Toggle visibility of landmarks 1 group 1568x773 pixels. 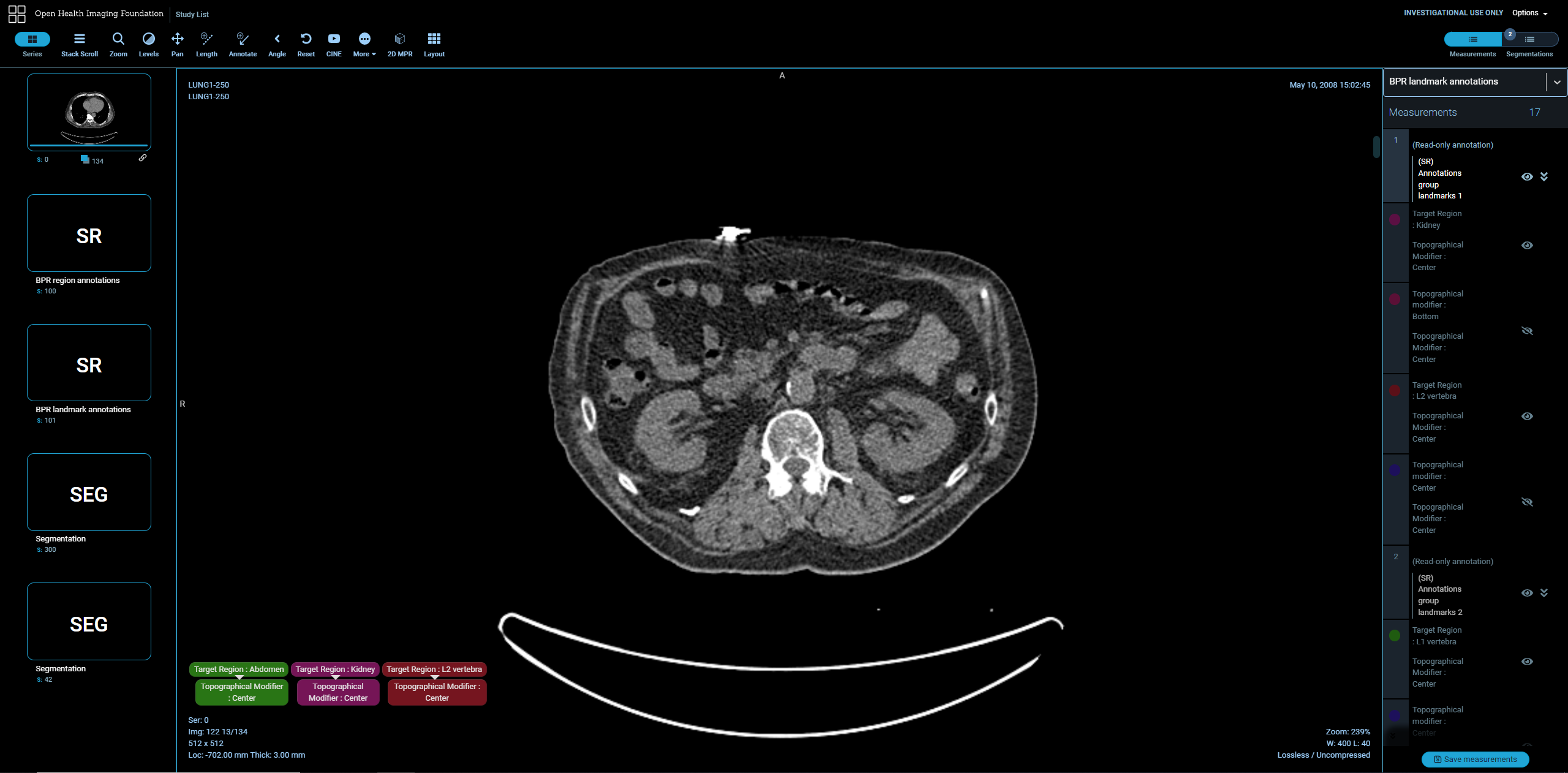pos(1527,177)
